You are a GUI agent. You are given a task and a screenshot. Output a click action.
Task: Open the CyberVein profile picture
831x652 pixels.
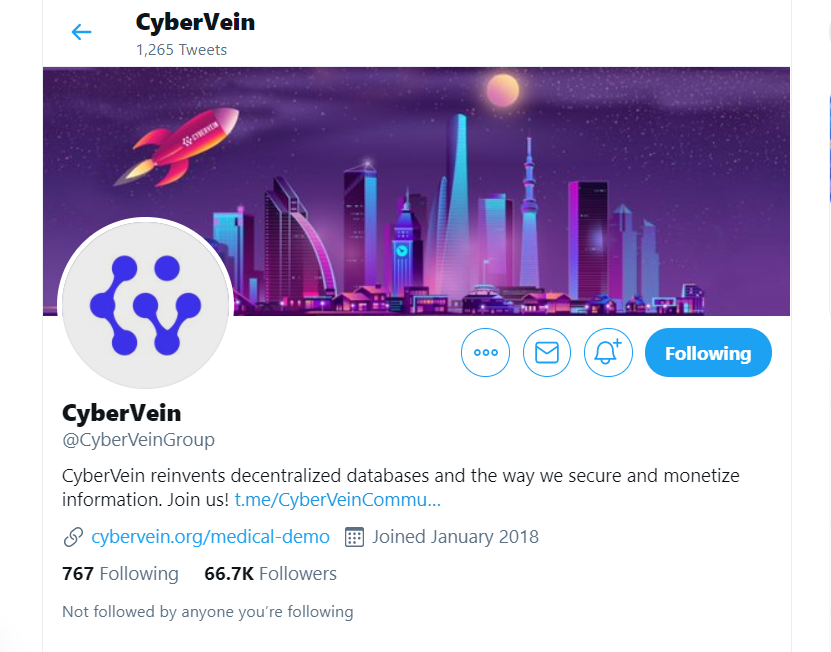tap(145, 305)
